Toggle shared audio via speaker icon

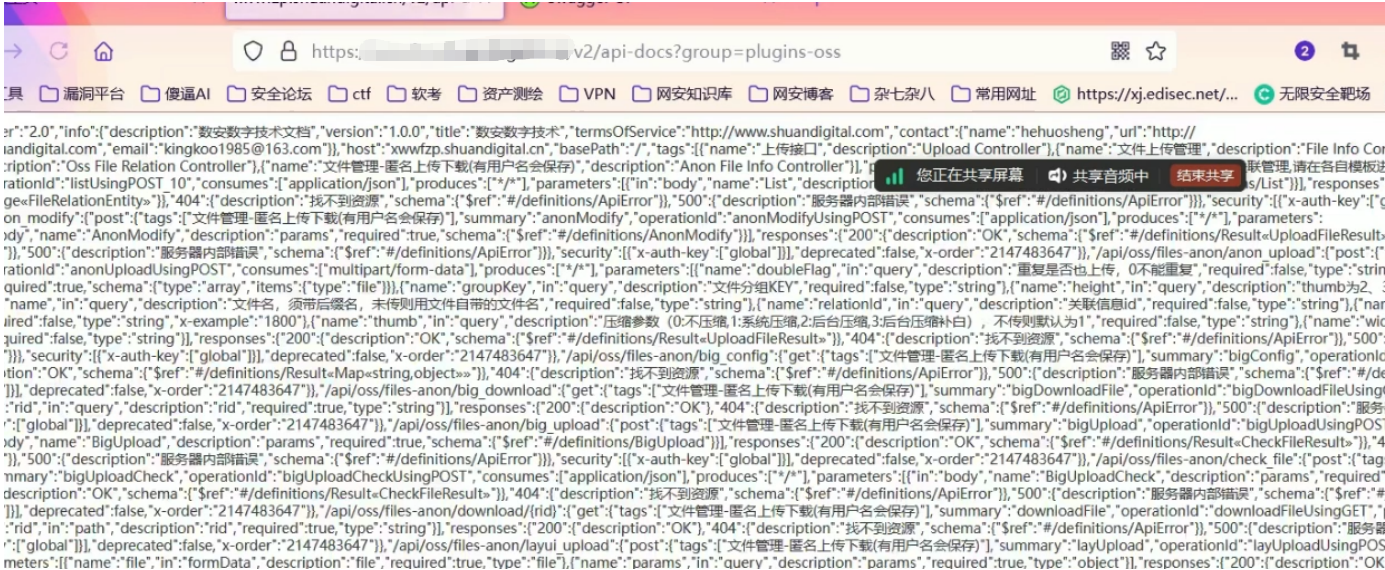tap(1058, 176)
